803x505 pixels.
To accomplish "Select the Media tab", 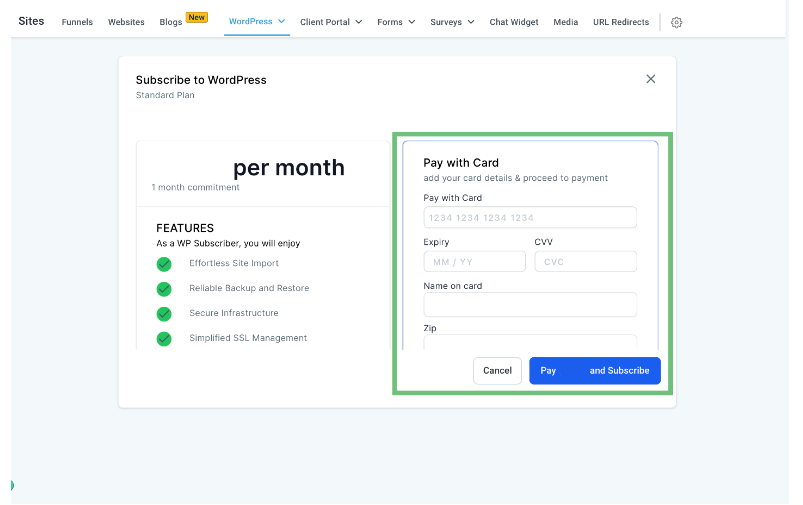I will [565, 22].
